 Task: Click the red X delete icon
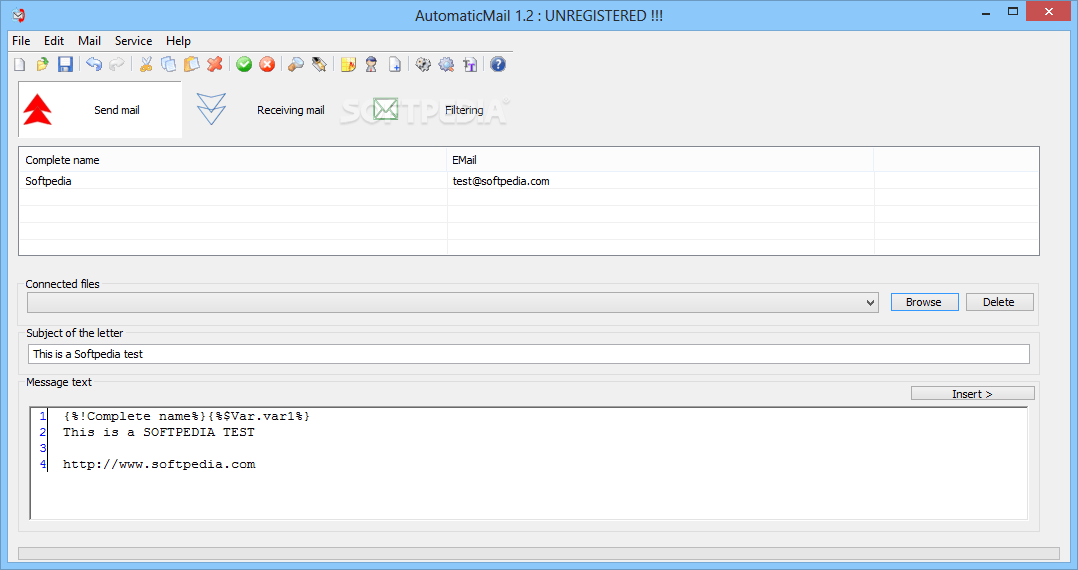[215, 65]
